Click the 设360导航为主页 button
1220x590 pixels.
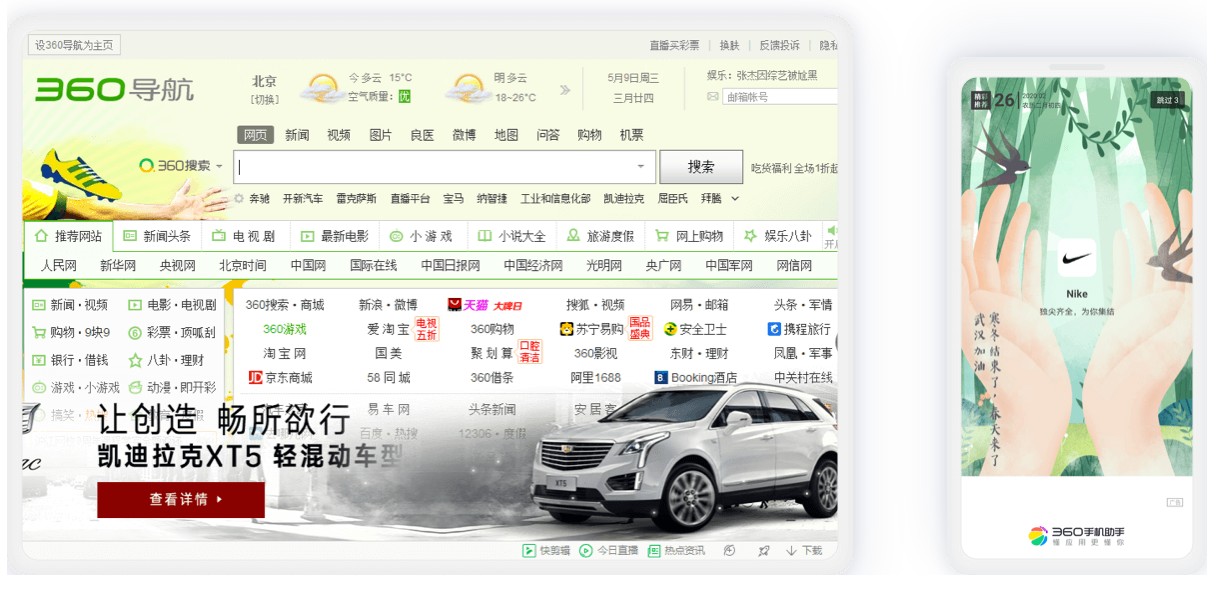click(x=75, y=45)
